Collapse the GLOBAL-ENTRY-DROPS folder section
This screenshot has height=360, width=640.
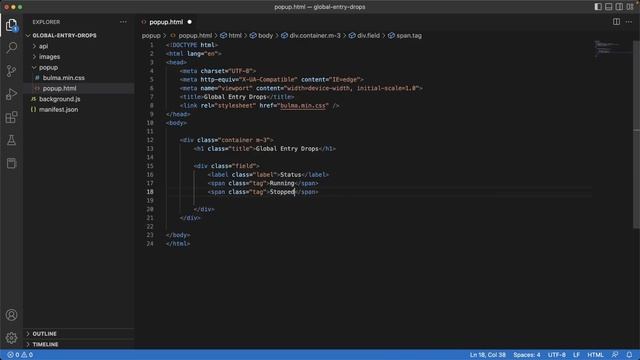(x=64, y=36)
